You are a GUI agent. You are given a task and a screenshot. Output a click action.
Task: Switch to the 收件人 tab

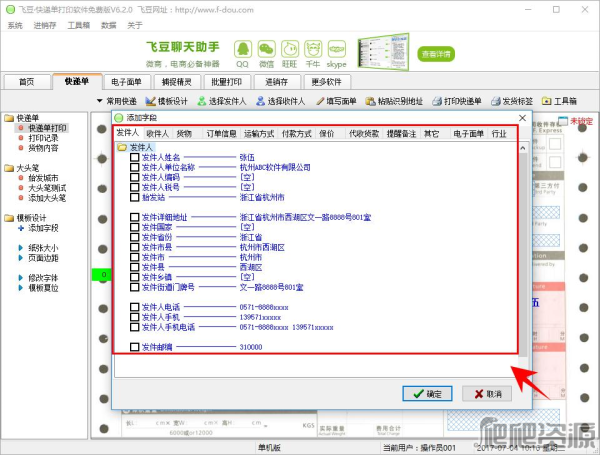click(x=157, y=134)
